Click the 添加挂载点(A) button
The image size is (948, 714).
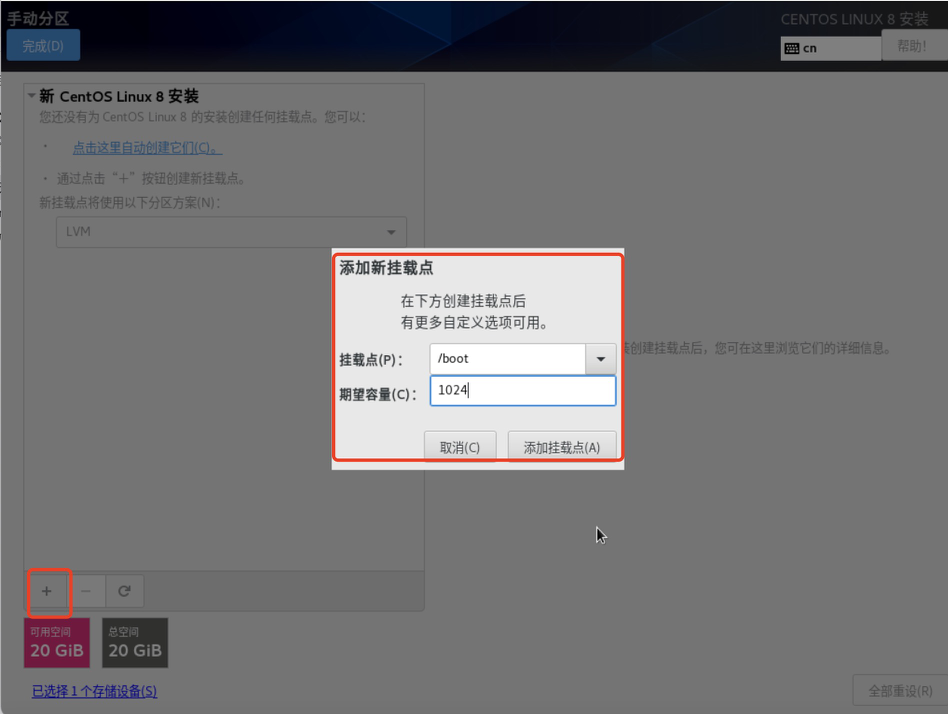562,447
